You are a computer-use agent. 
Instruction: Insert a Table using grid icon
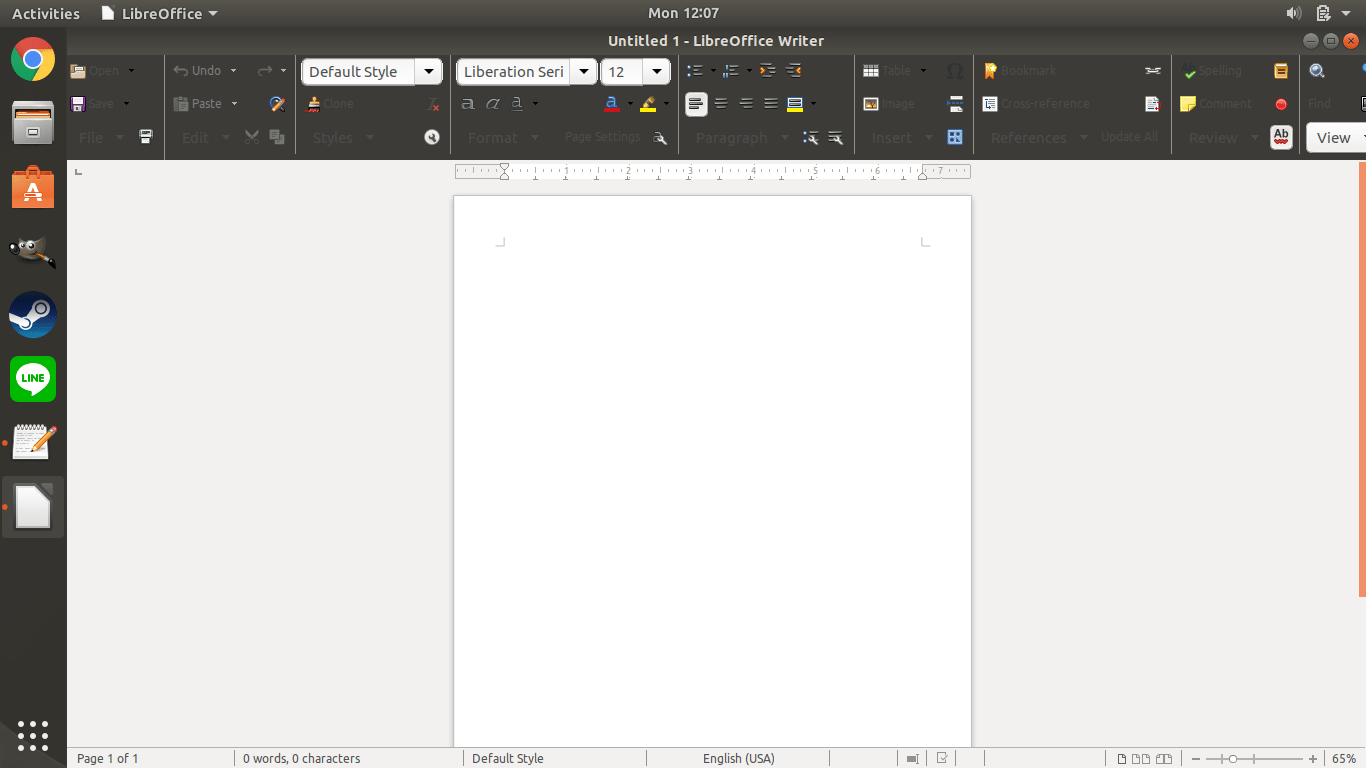[871, 71]
